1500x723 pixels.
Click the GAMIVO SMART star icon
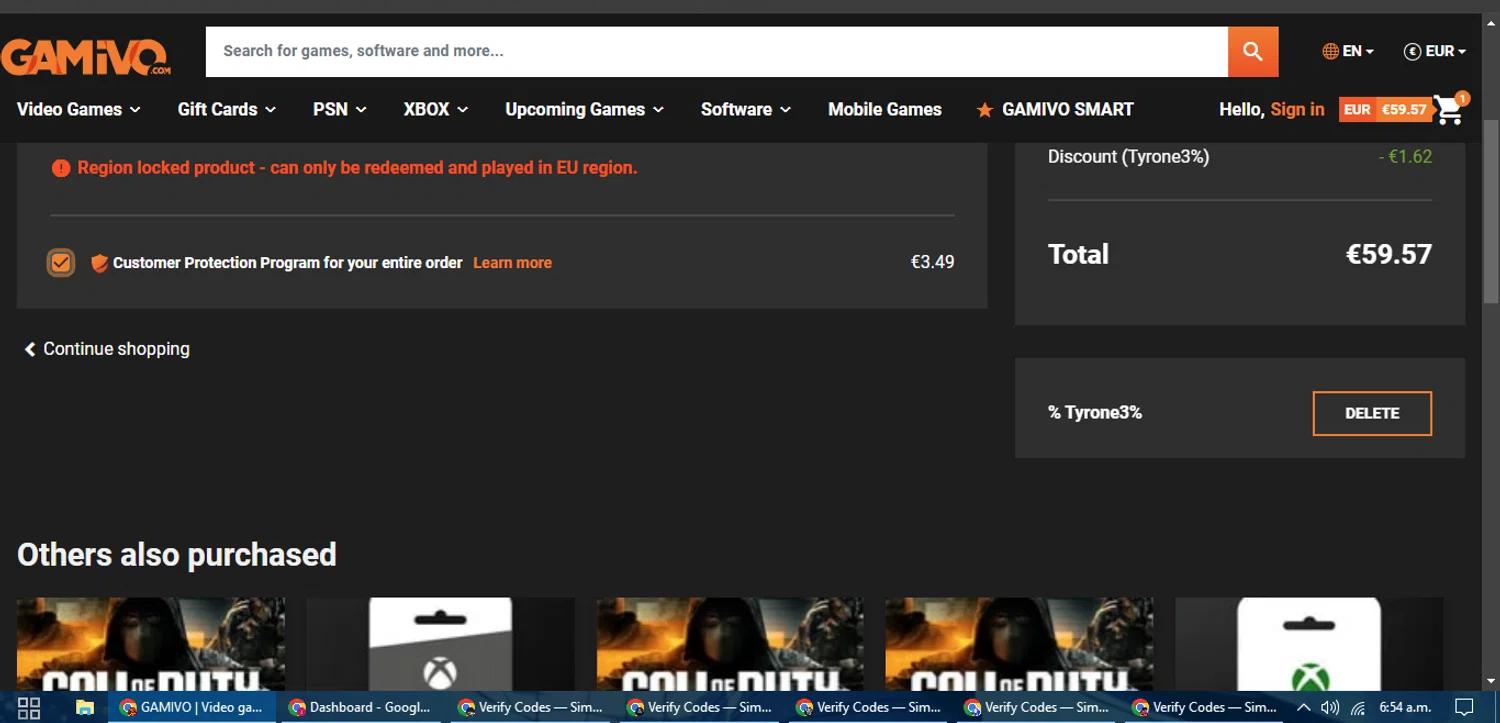985,110
